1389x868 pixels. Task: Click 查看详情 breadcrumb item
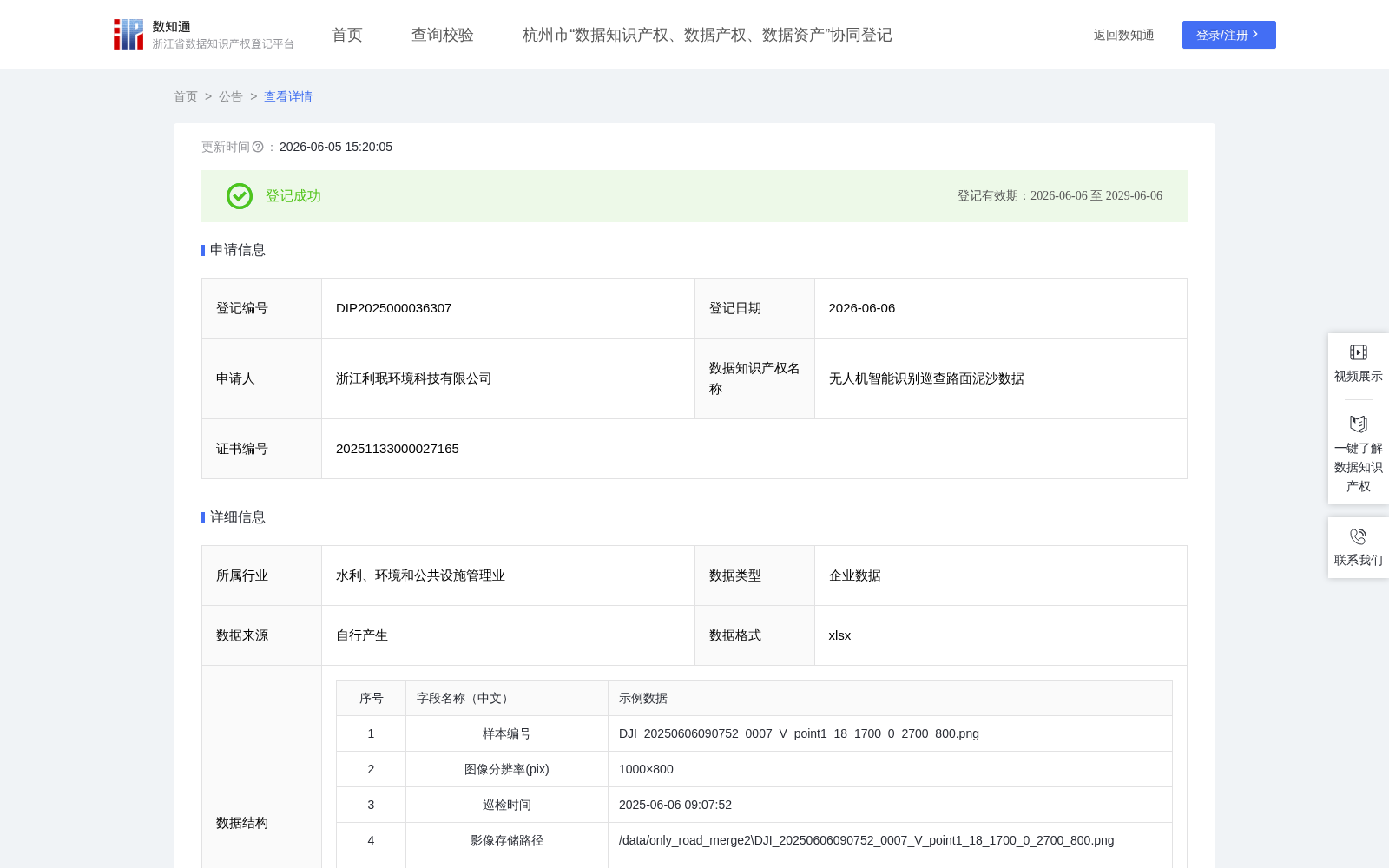tap(288, 96)
